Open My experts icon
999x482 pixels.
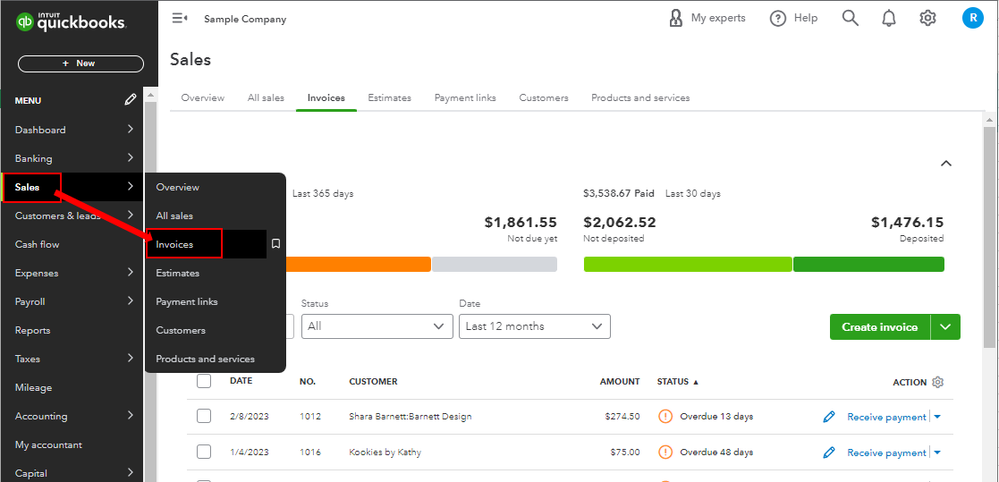tap(676, 18)
